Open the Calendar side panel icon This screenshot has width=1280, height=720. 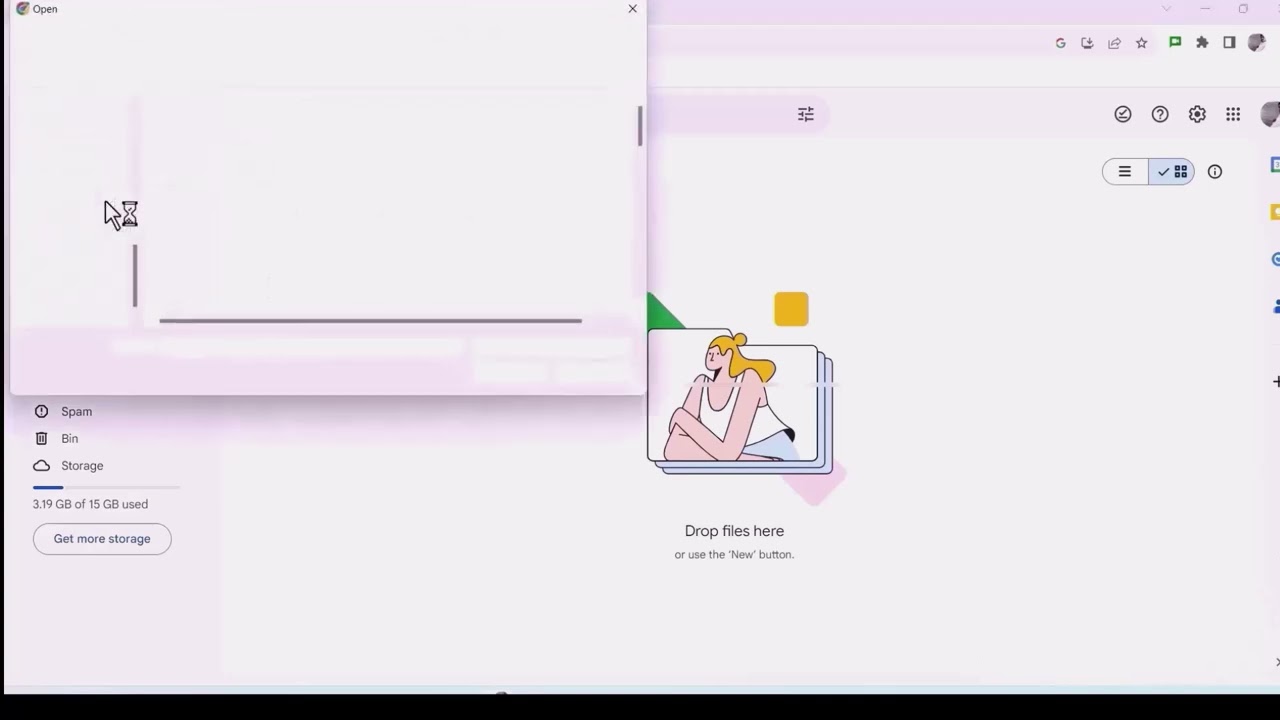(1275, 164)
